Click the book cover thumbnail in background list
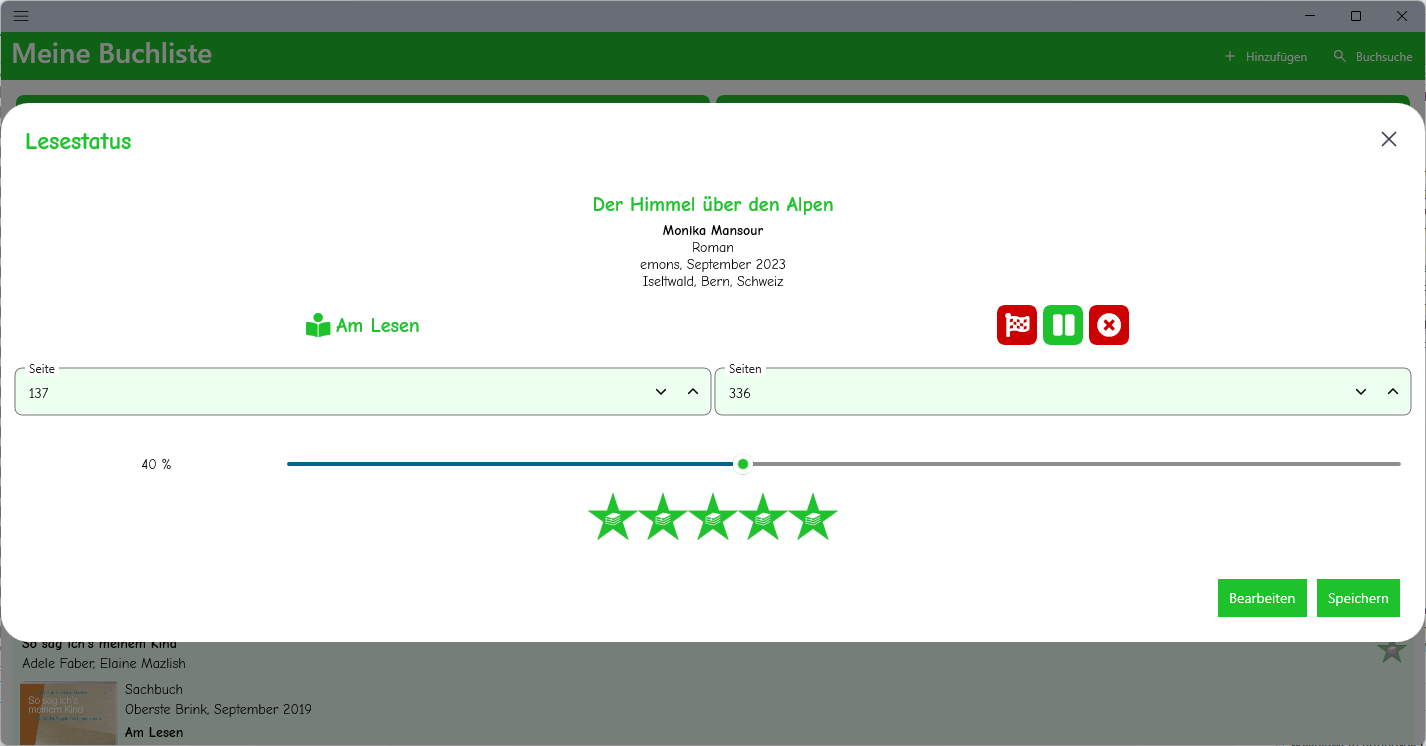 click(68, 714)
